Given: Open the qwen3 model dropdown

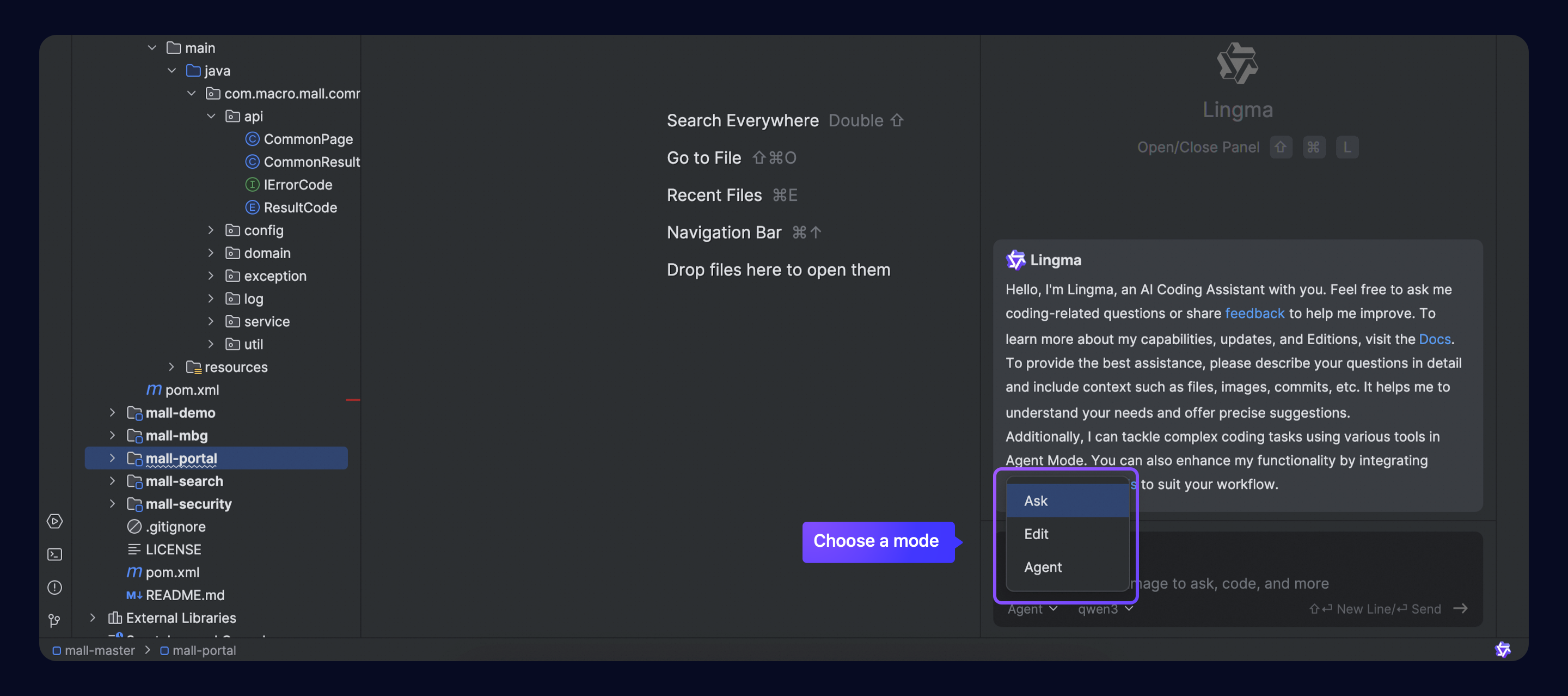Looking at the screenshot, I should click(1105, 609).
